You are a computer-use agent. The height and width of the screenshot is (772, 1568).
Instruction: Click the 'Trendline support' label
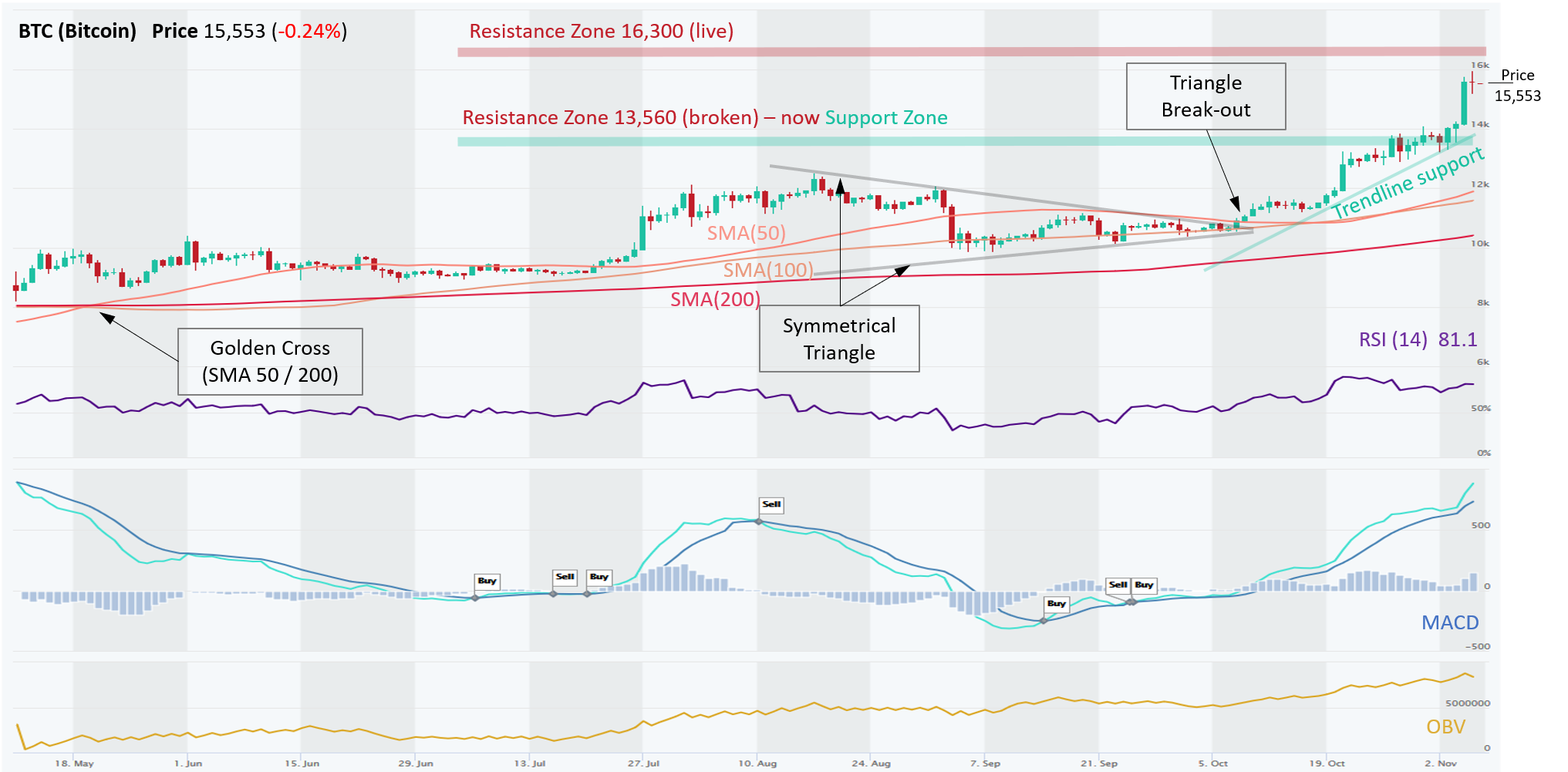pyautogui.click(x=1408, y=184)
